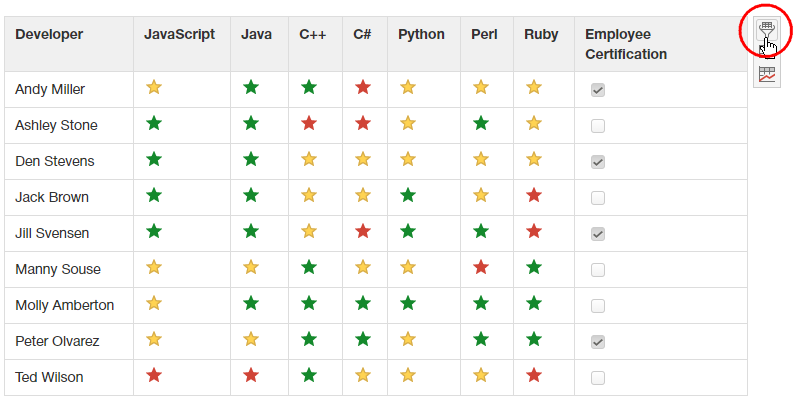Click the Jack Brown name cell

coord(52,197)
